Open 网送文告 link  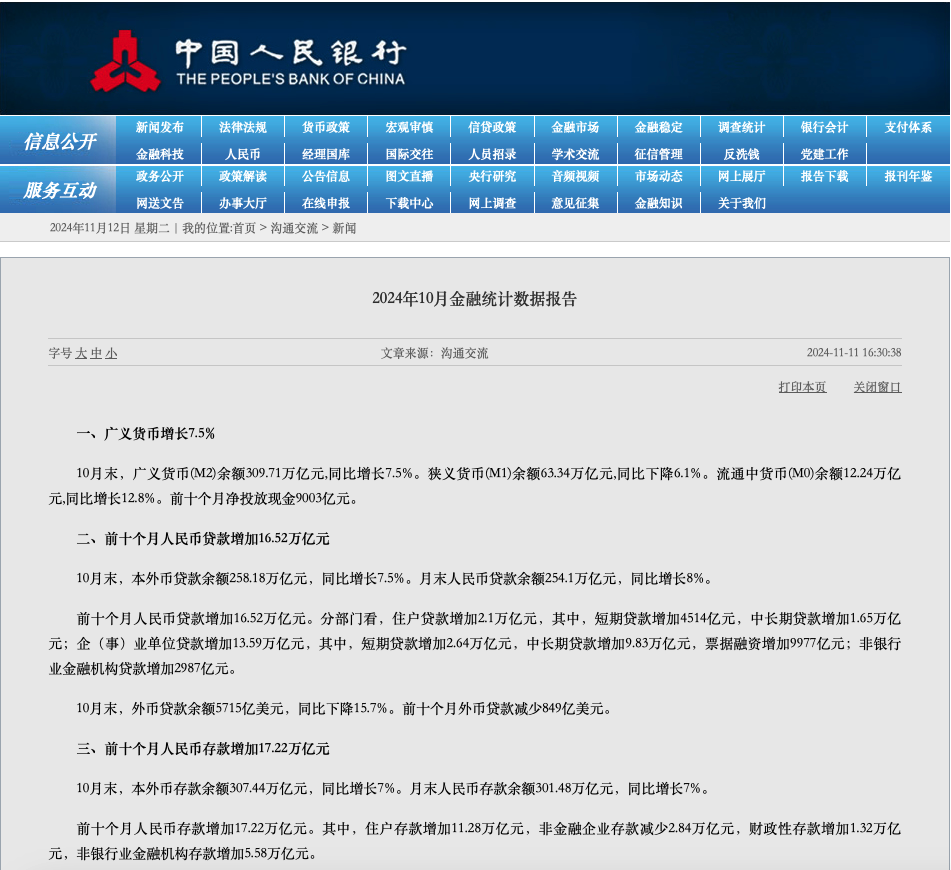pyautogui.click(x=160, y=203)
